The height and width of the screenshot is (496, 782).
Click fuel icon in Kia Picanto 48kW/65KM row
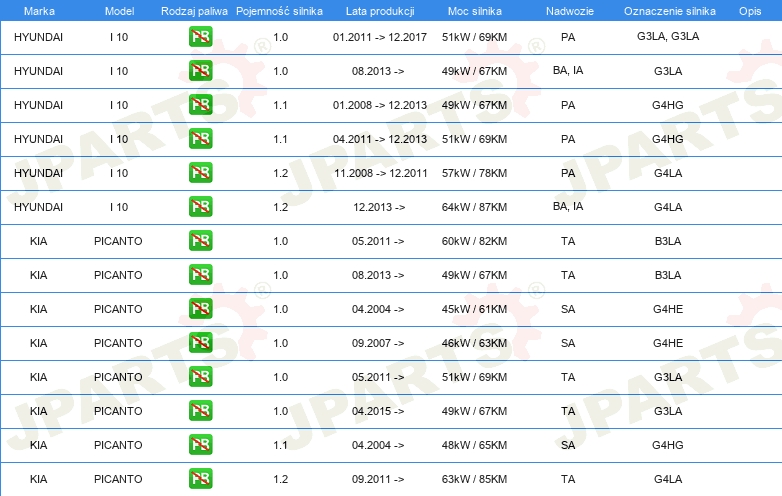(200, 445)
